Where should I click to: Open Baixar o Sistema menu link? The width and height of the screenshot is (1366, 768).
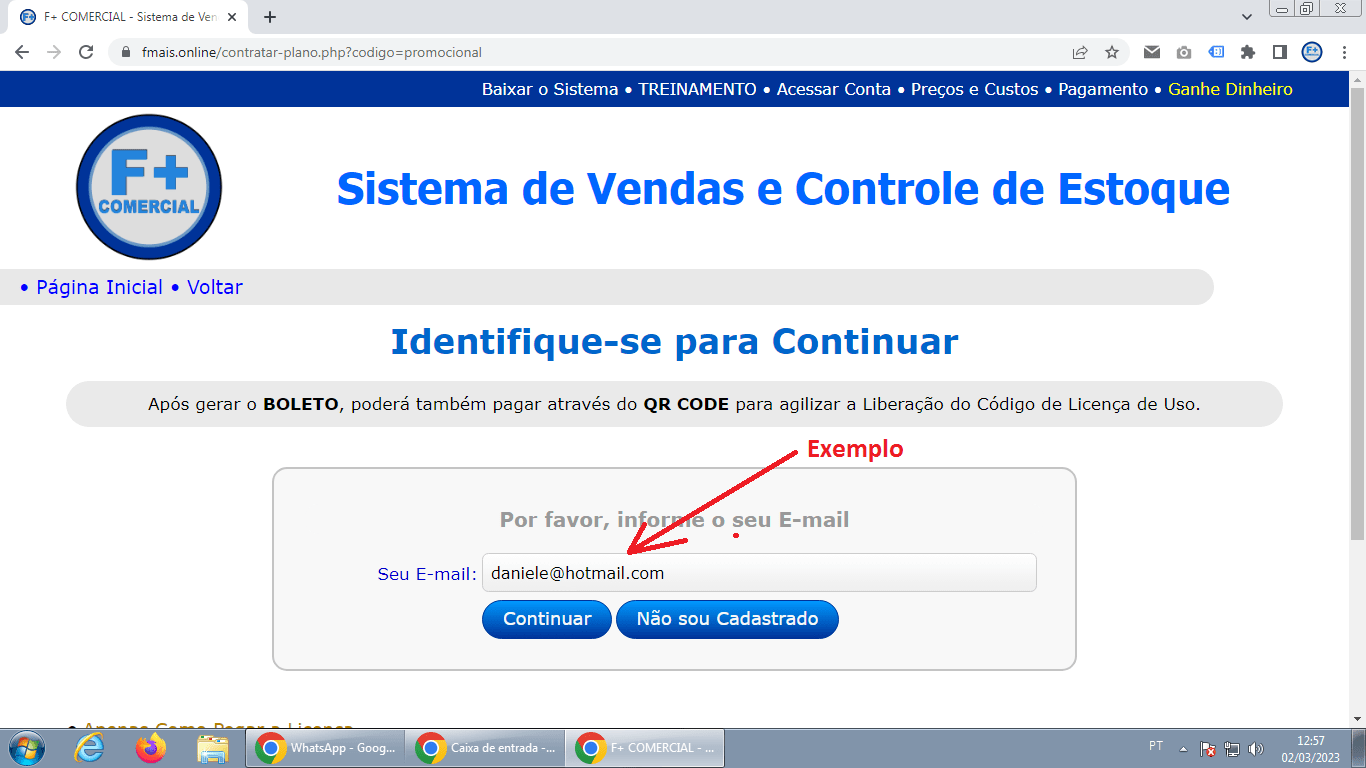tap(550, 89)
